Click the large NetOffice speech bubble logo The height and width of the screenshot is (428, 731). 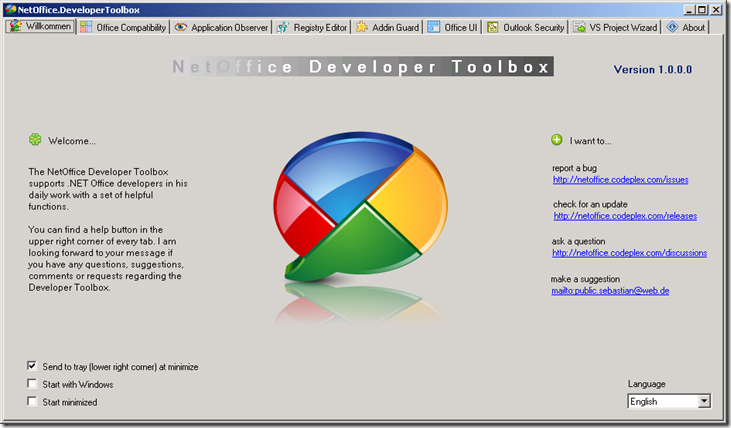tap(360, 207)
